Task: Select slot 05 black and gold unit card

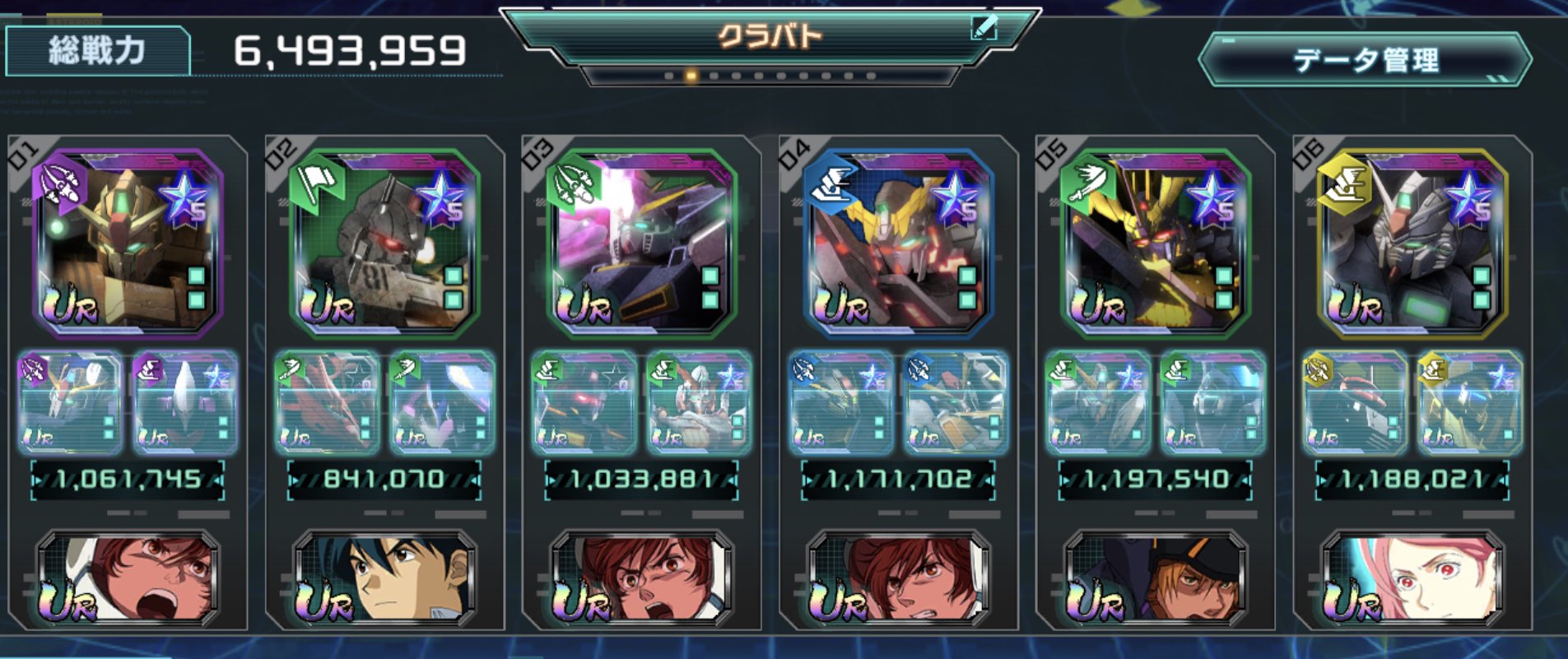Action: [x=1155, y=244]
